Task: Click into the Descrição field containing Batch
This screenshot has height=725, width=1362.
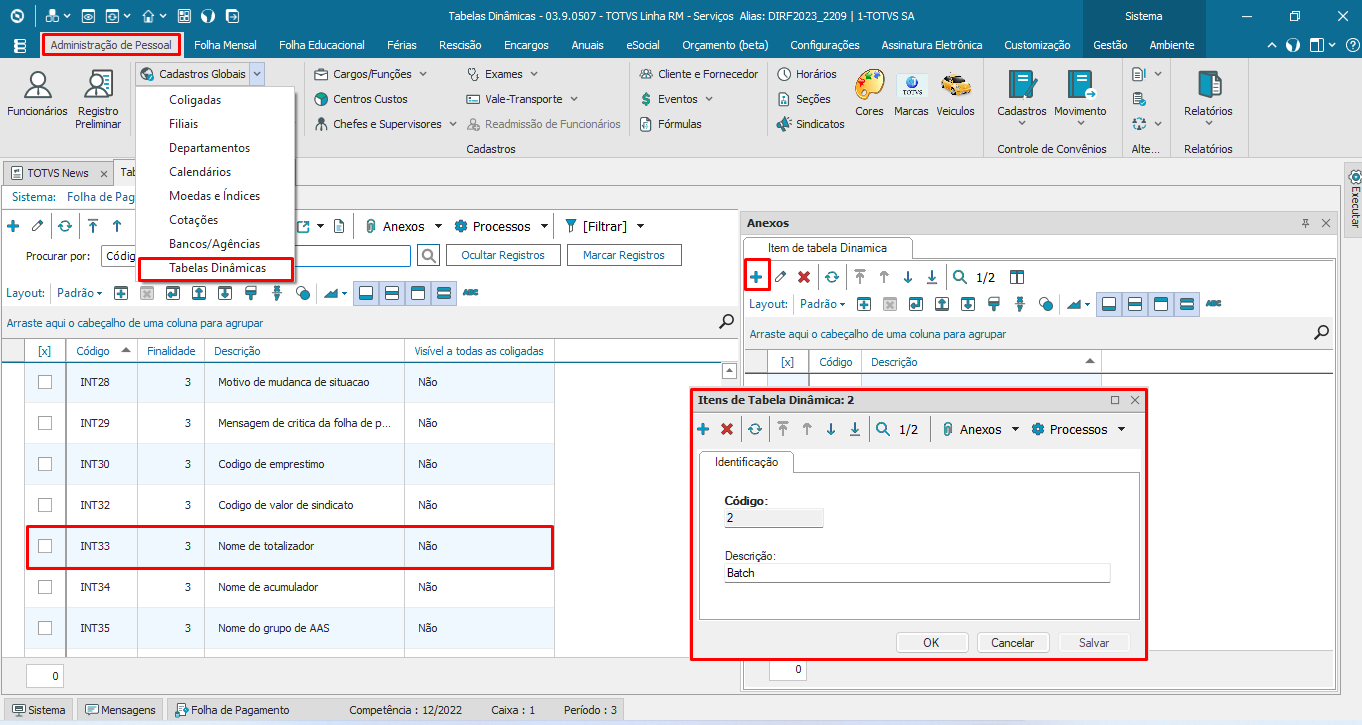Action: pos(917,573)
